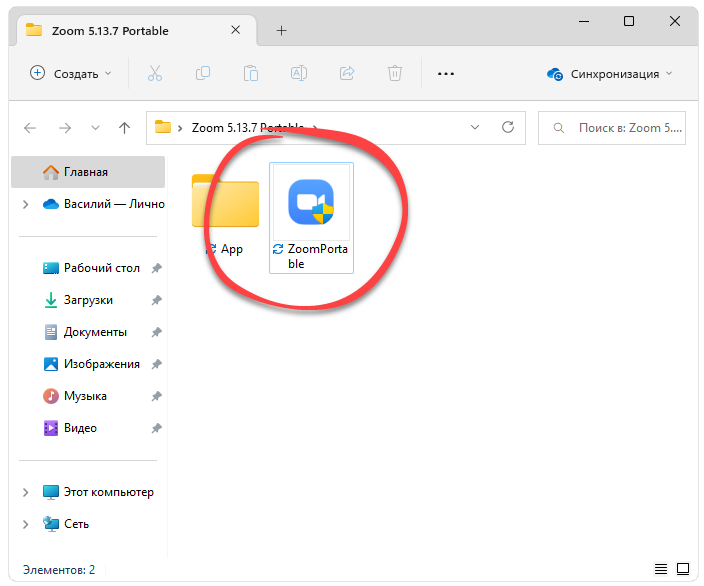Click the Paste clipboard icon

click(251, 73)
